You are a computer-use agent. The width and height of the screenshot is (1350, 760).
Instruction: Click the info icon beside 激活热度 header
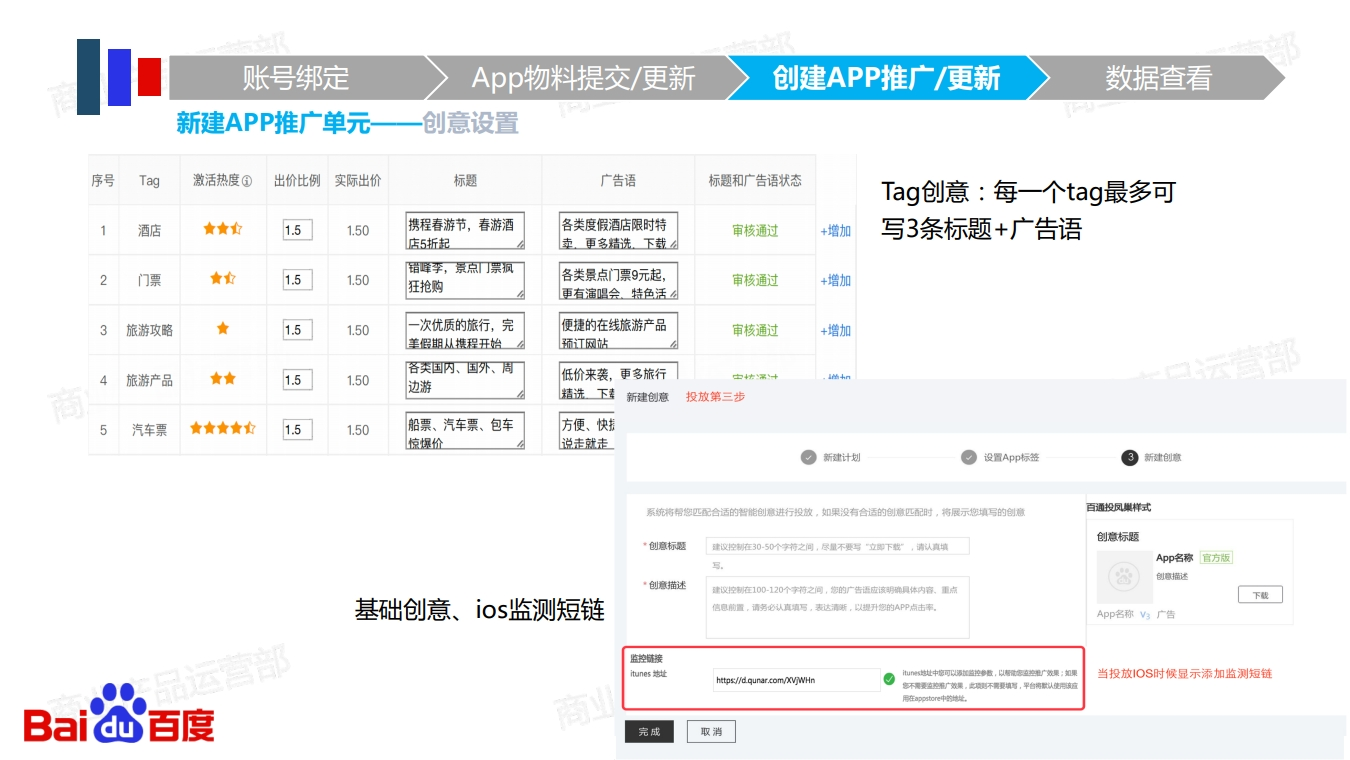tap(247, 181)
